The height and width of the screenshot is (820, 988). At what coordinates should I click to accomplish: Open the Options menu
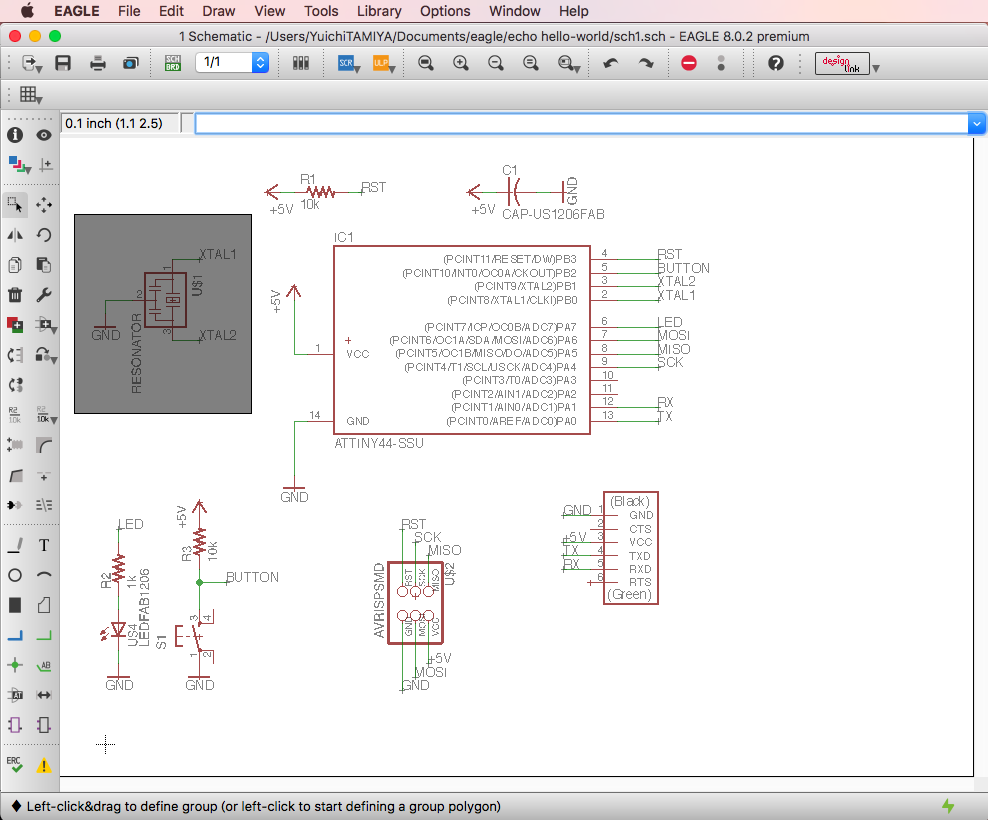pyautogui.click(x=445, y=11)
